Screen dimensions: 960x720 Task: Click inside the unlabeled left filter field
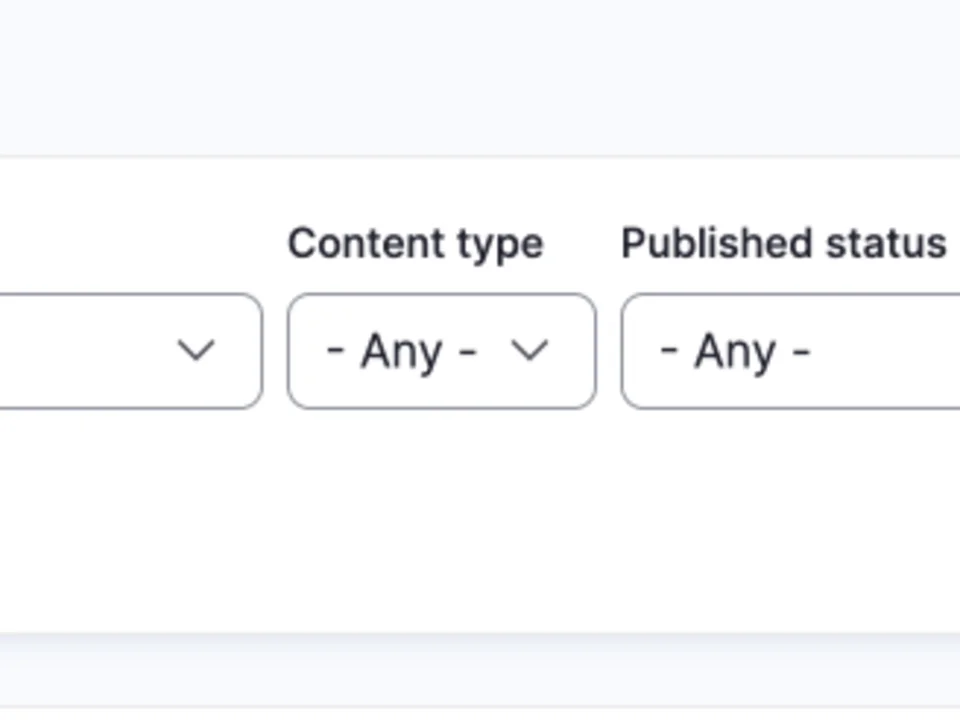(x=100, y=350)
